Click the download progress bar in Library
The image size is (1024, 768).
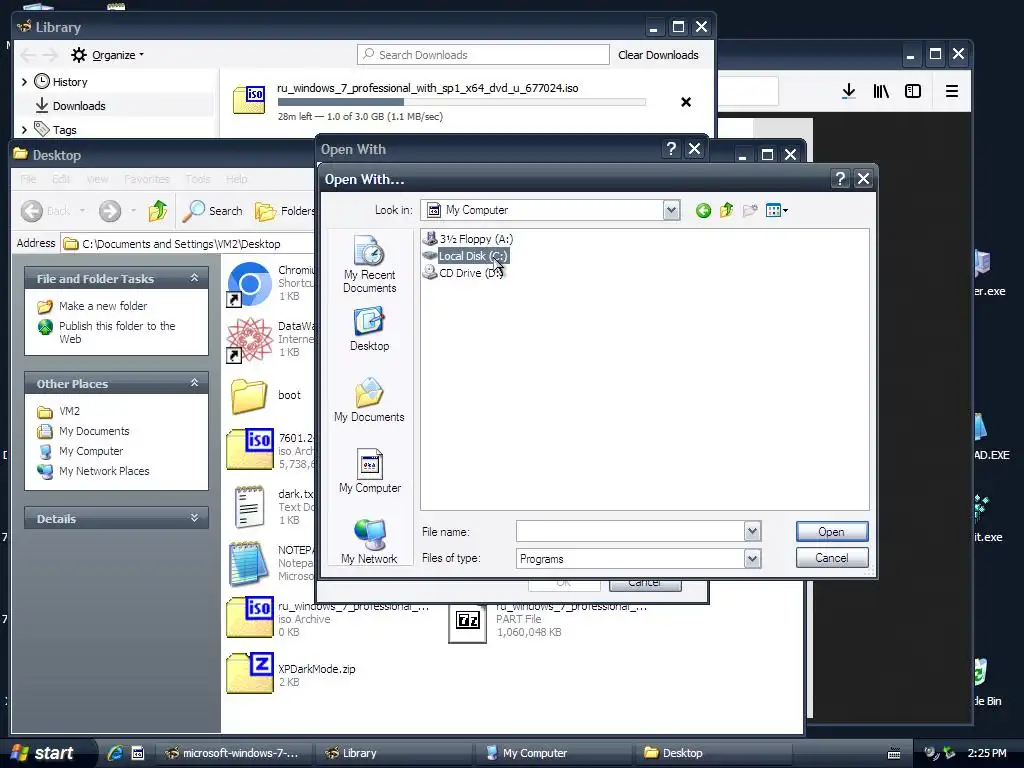[462, 102]
